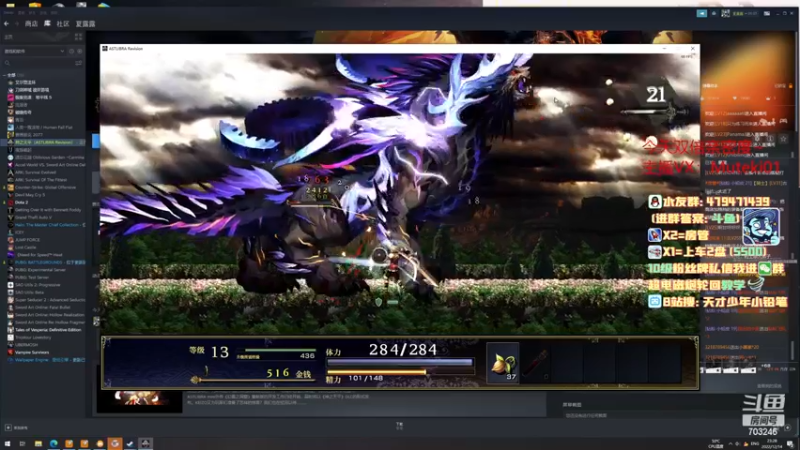Open Task View on taskbar

pos(22,443)
